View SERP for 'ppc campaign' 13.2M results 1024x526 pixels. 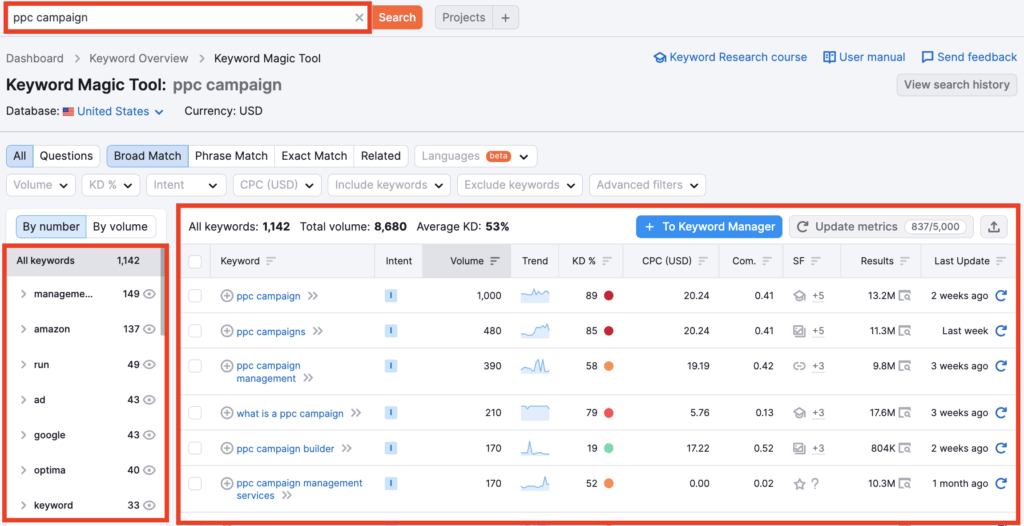pos(904,296)
